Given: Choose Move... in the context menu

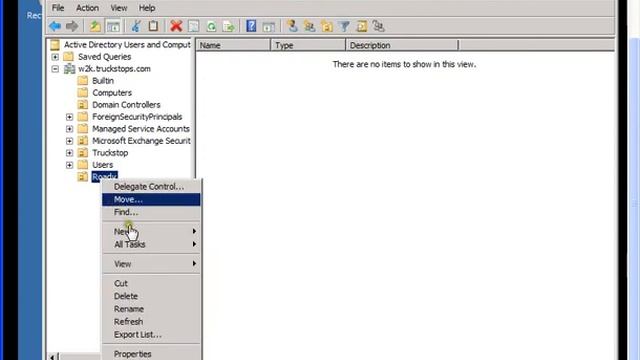Looking at the screenshot, I should [x=151, y=200].
